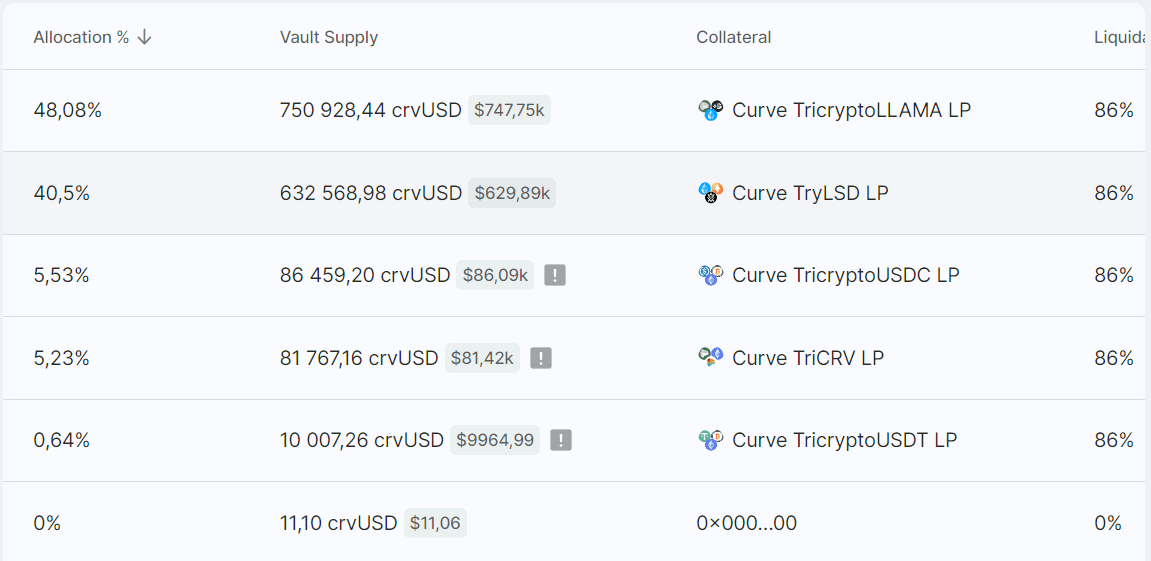This screenshot has width=1151, height=561.
Task: Open the Curve TricryptoLLAMA LP market
Action: click(x=851, y=110)
